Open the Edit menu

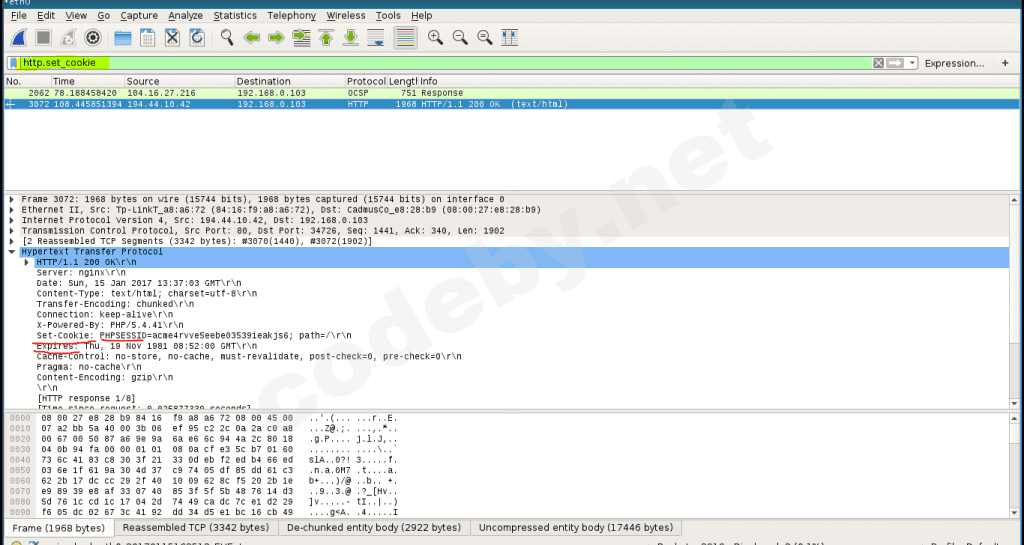(46, 15)
